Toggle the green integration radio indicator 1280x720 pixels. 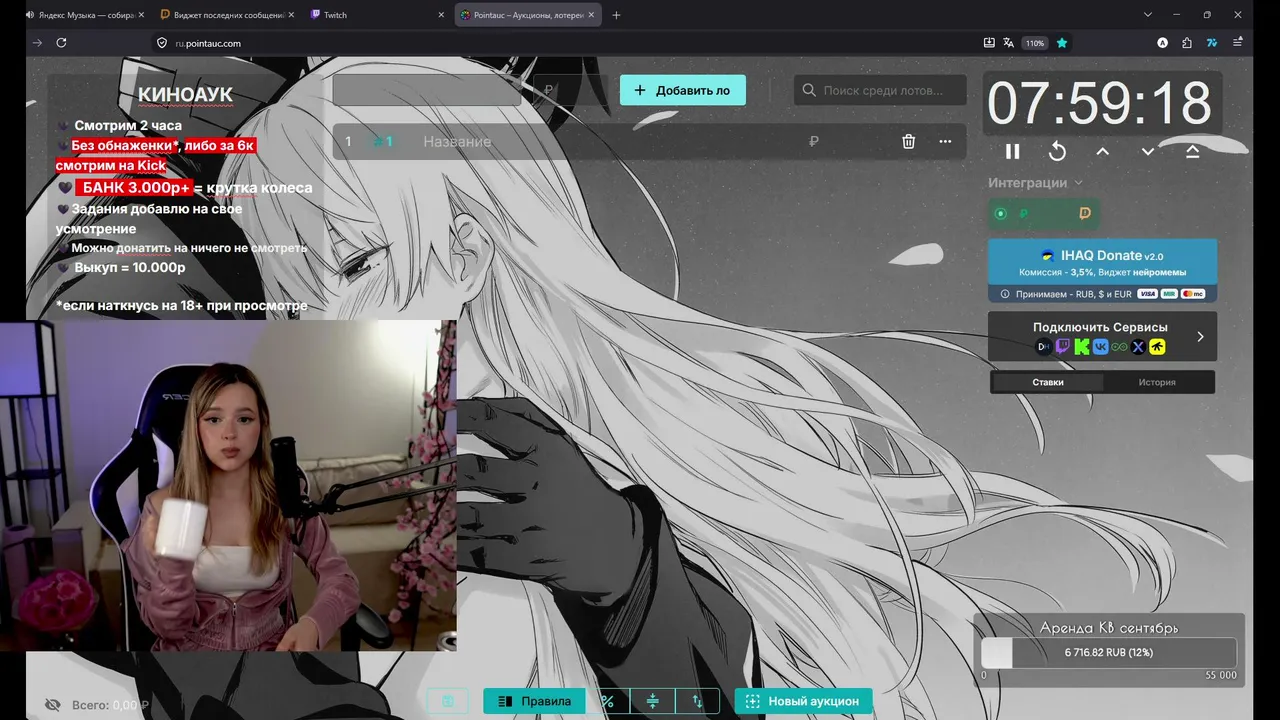pos(1000,213)
